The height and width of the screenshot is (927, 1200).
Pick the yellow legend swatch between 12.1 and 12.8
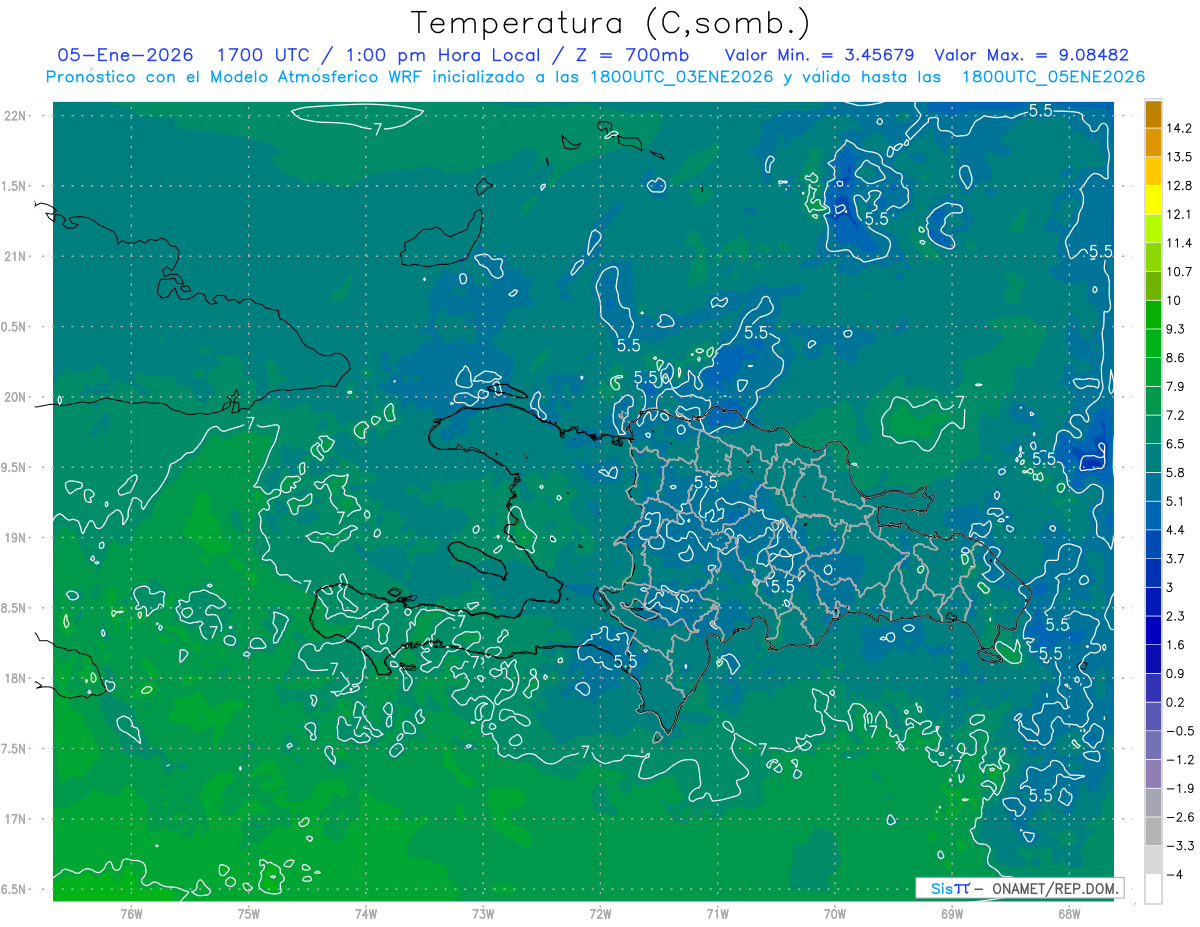pyautogui.click(x=1153, y=200)
